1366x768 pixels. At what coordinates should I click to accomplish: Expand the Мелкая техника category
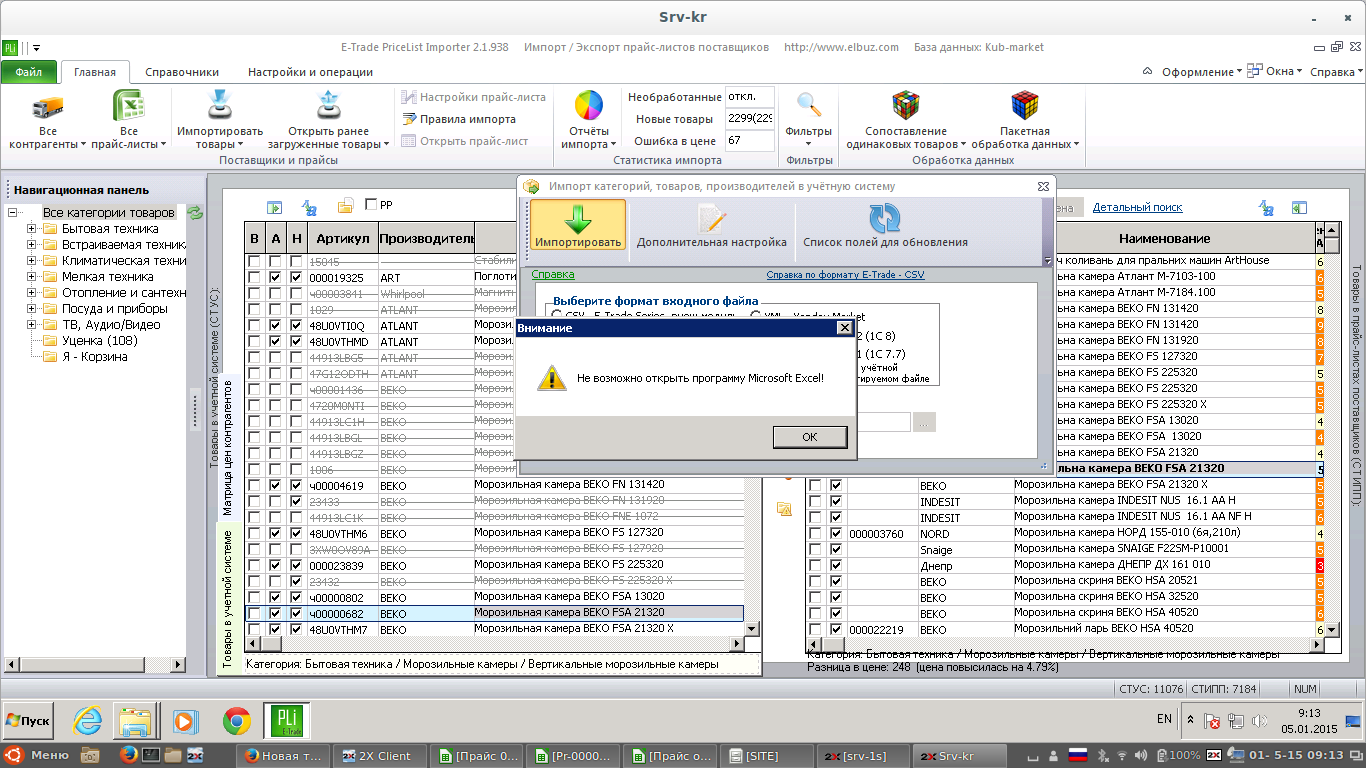coord(31,277)
